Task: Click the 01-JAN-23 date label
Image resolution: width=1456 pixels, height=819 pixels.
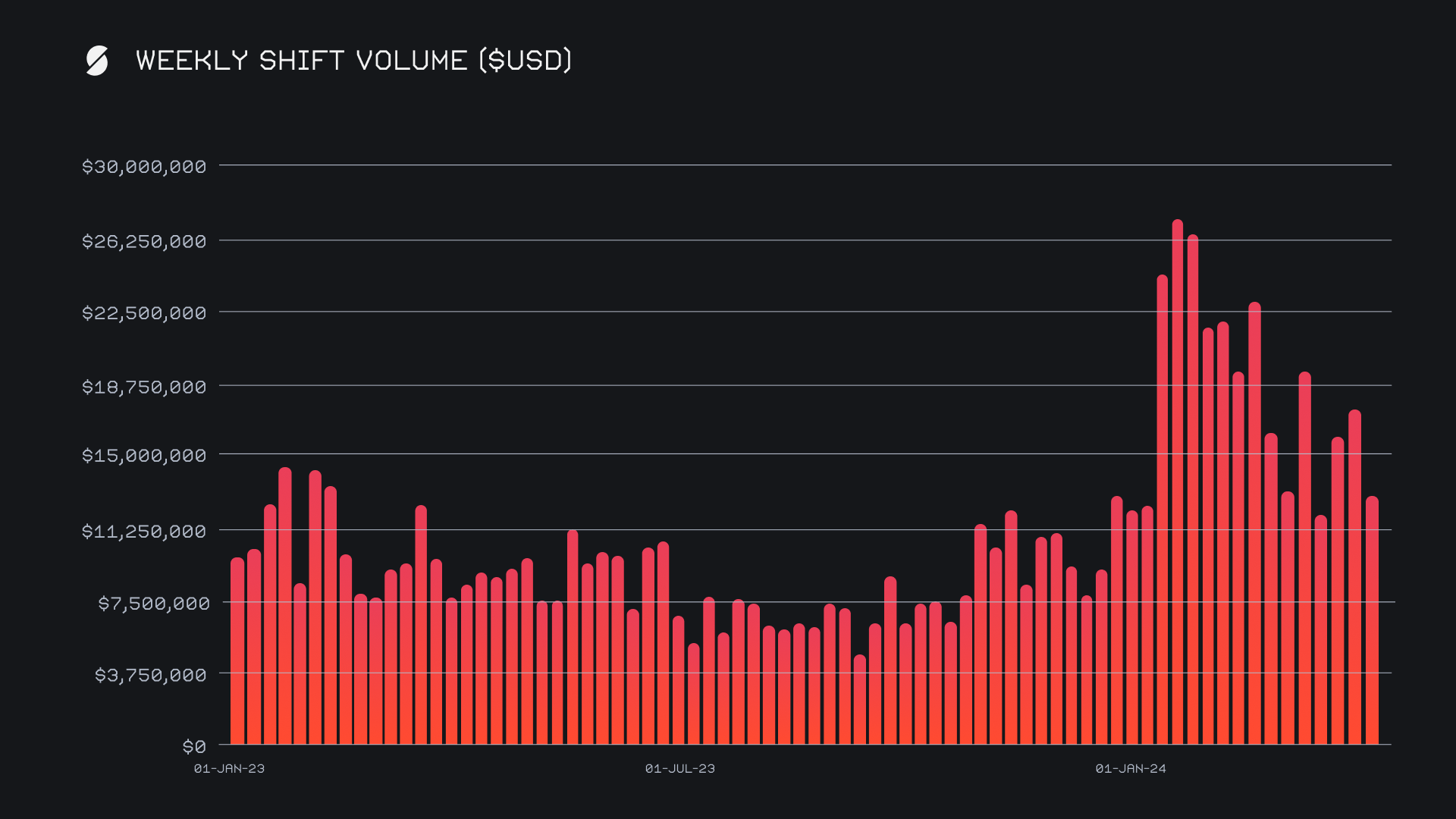Action: pyautogui.click(x=229, y=768)
